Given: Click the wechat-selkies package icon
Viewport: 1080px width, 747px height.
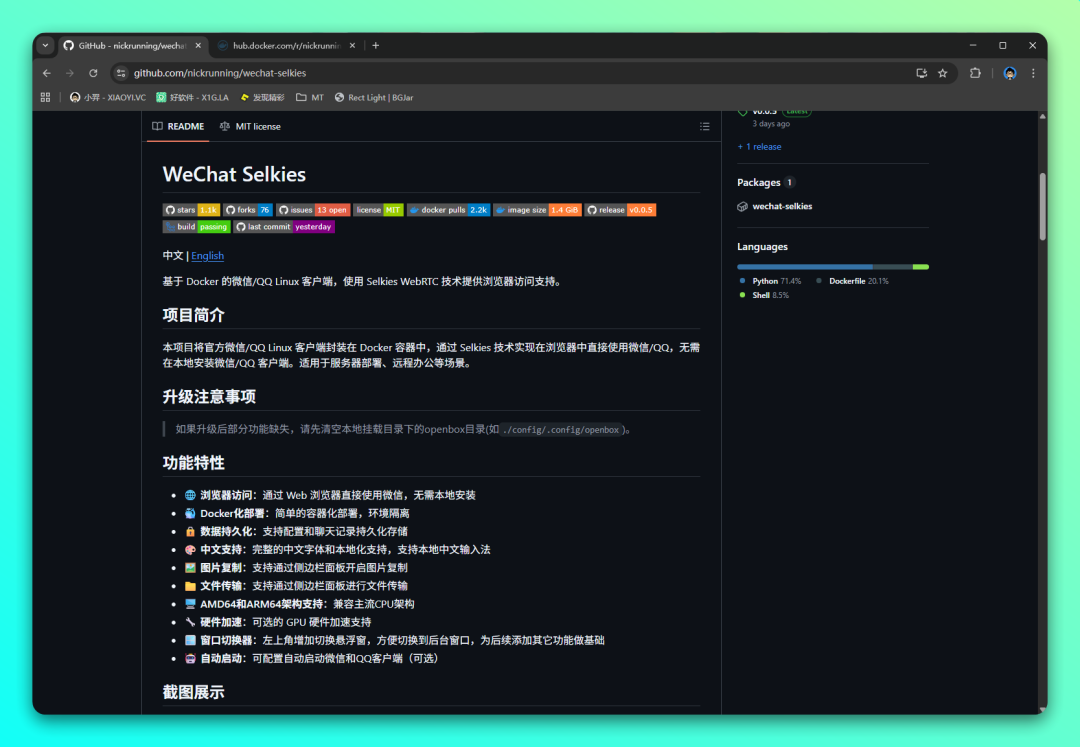Looking at the screenshot, I should click(742, 206).
